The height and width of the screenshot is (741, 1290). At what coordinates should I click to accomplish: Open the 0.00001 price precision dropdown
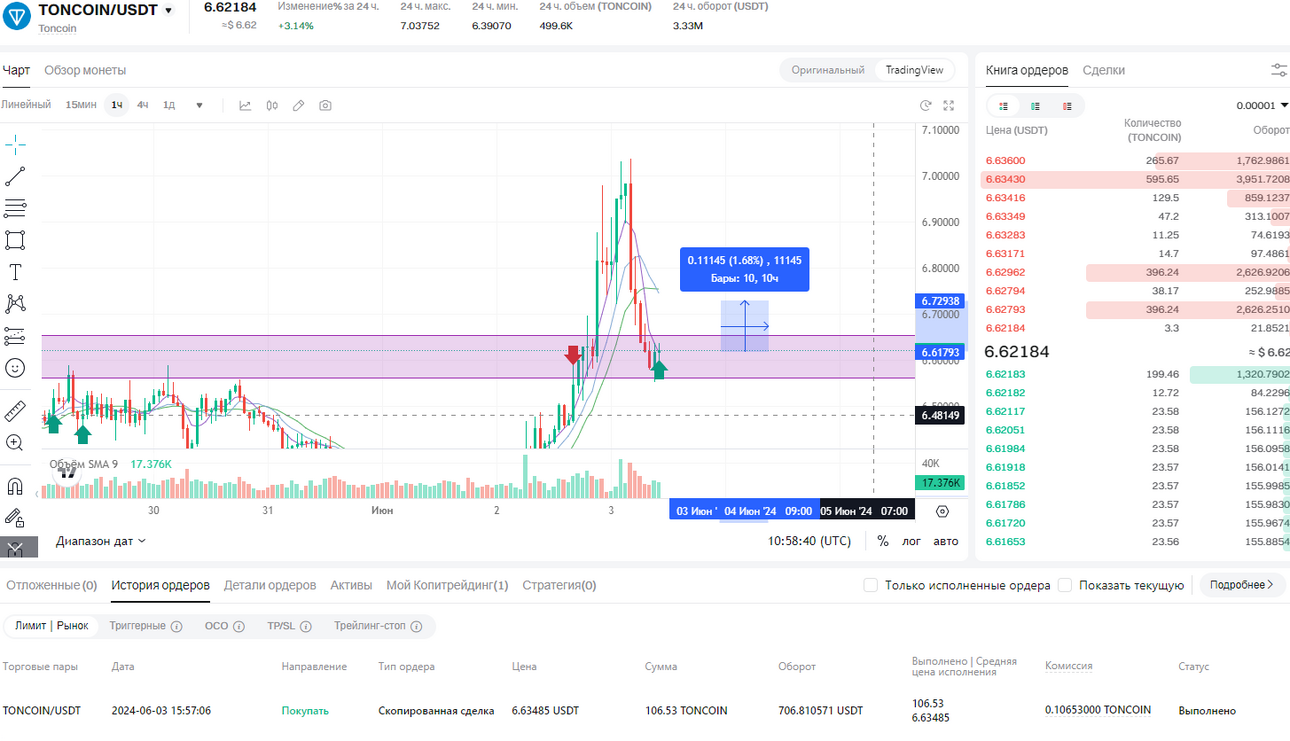click(1262, 106)
